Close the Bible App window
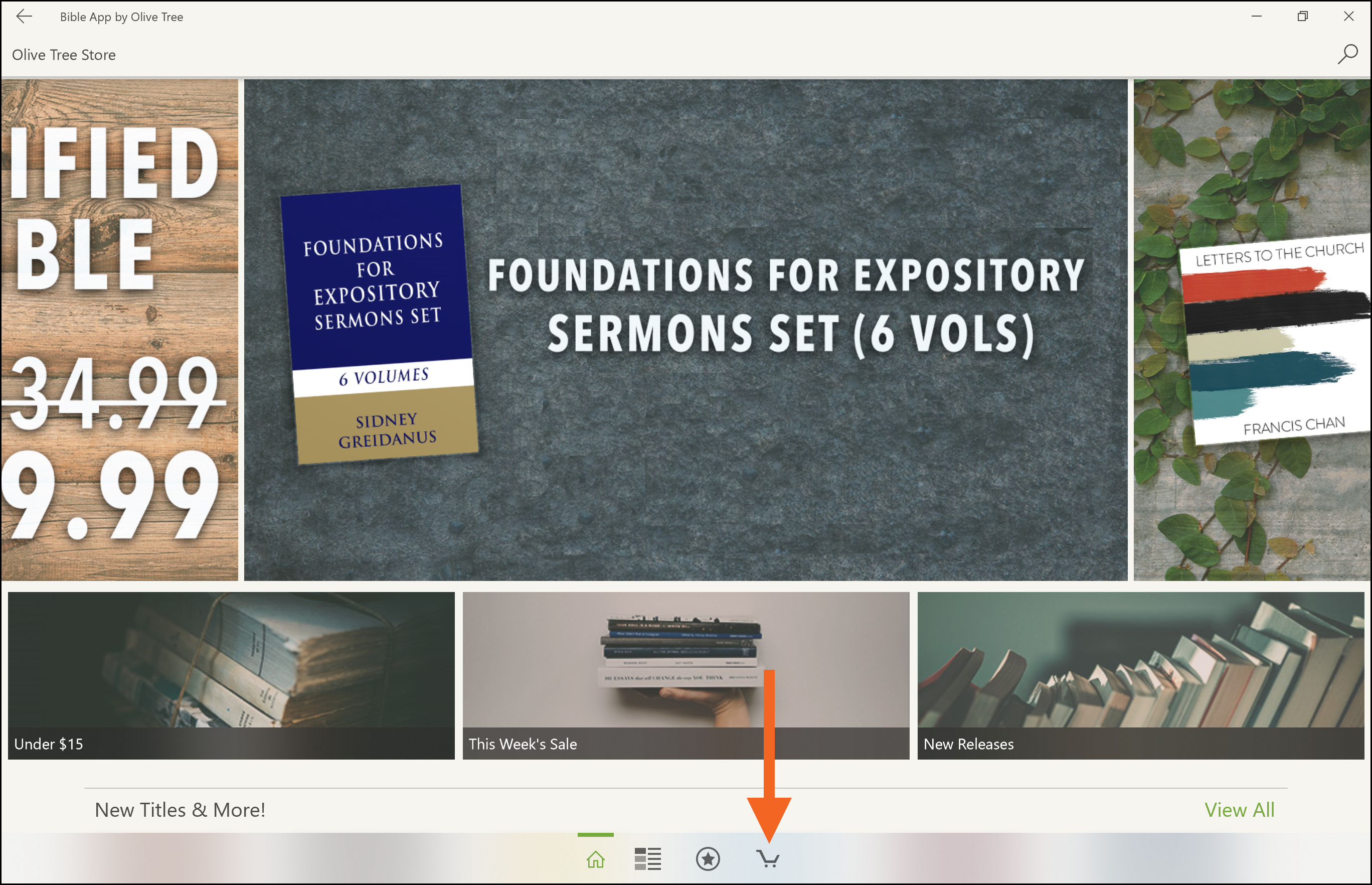The height and width of the screenshot is (885, 1372). 1348,17
